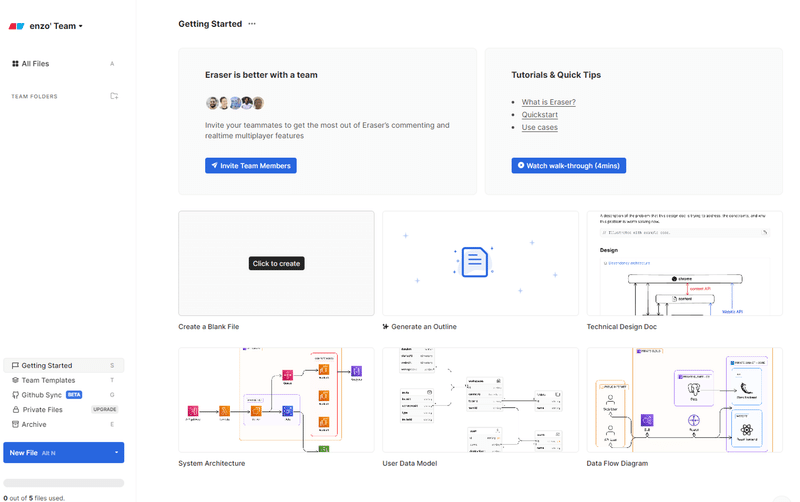Click the paper plane icon on Invite button
Viewport: 800px width, 502px height.
coord(214,165)
